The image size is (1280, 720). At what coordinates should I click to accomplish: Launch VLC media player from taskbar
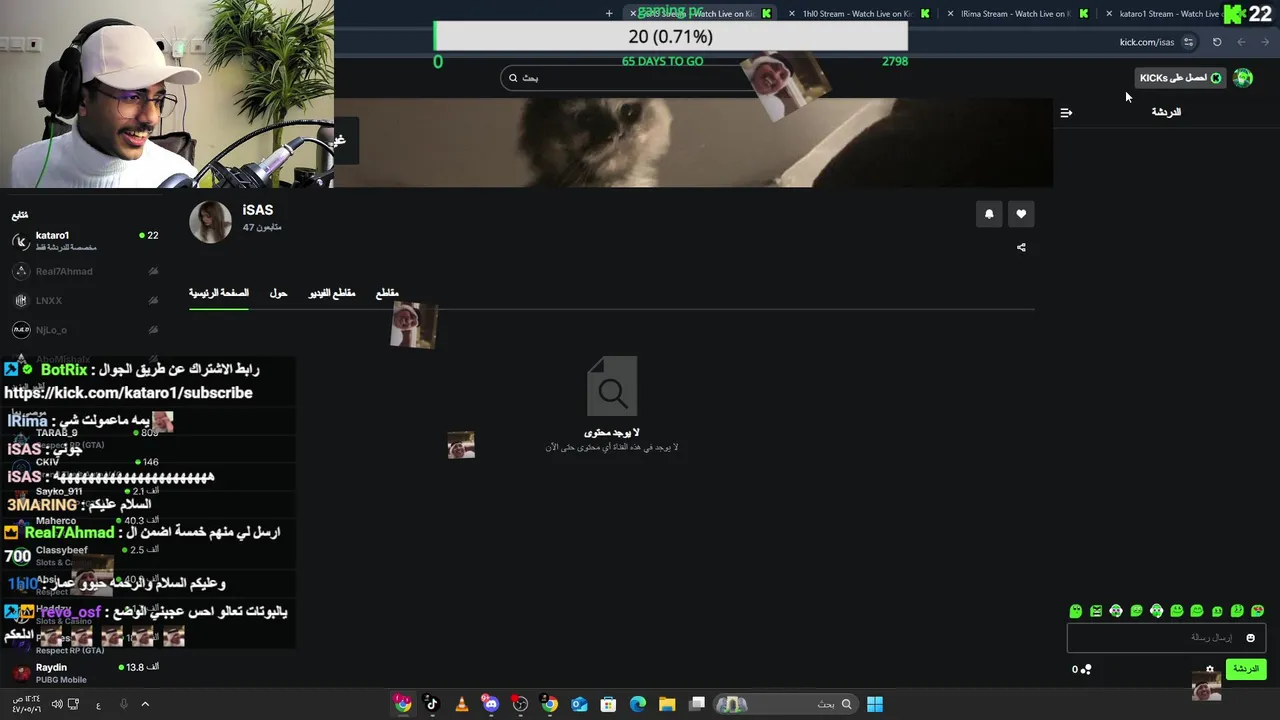click(x=461, y=704)
